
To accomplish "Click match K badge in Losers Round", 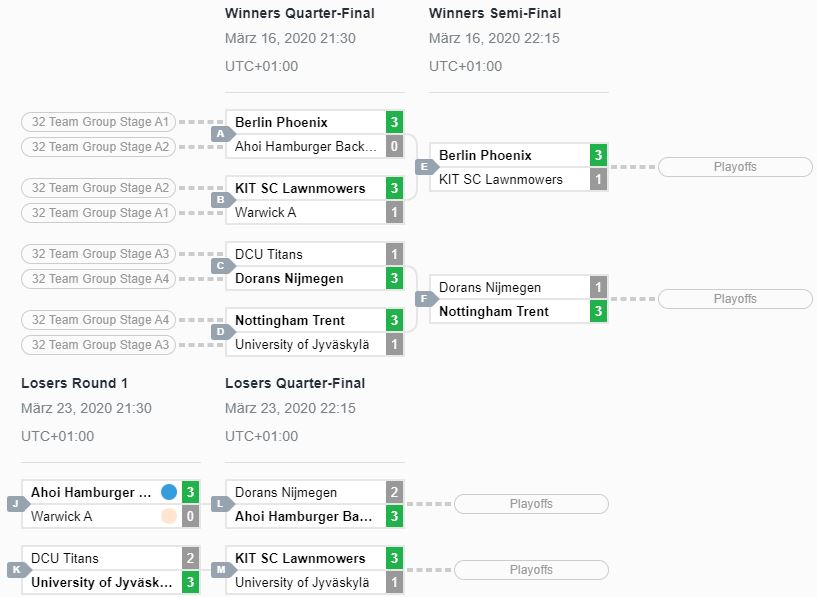I will (x=18, y=570).
